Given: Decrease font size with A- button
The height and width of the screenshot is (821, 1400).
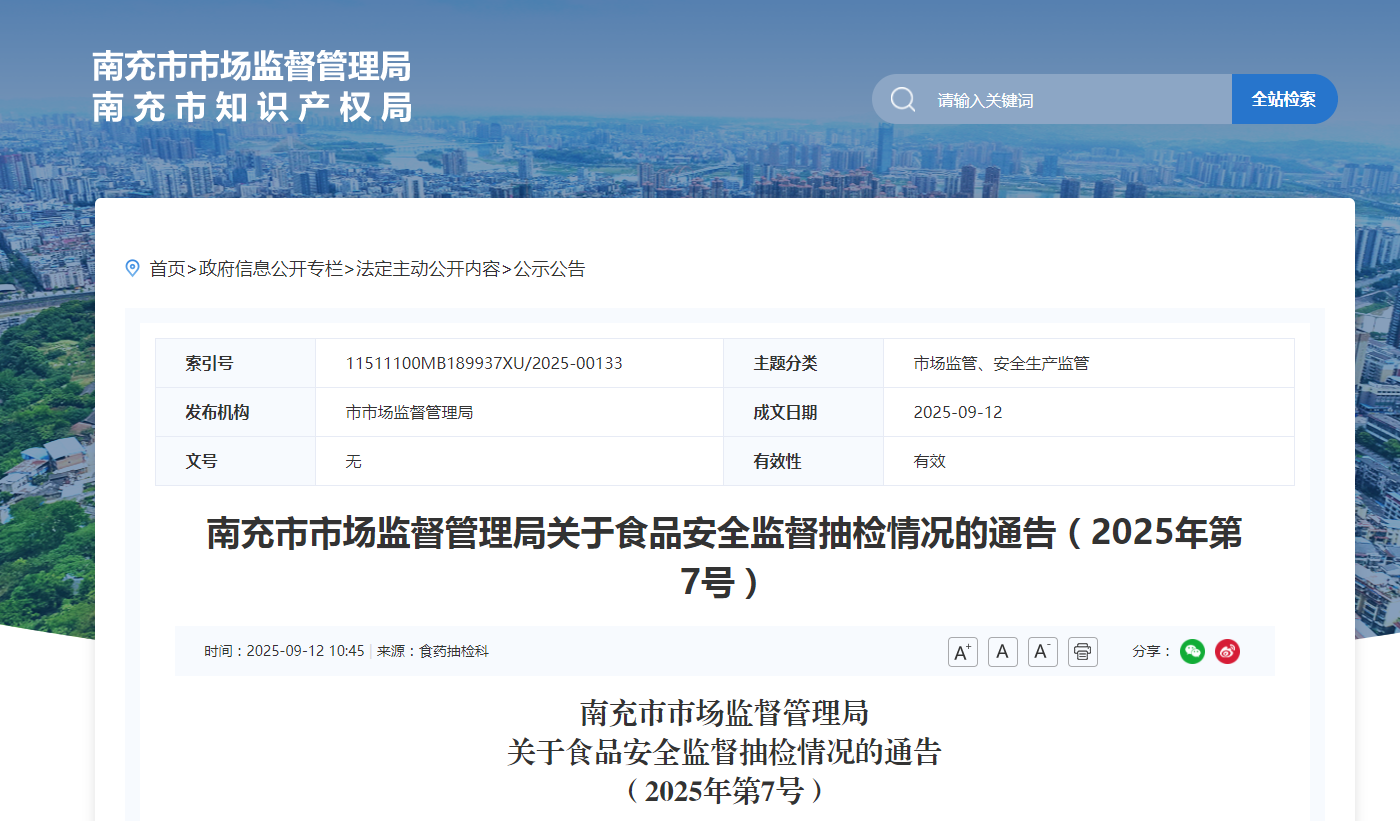Looking at the screenshot, I should click(1043, 652).
